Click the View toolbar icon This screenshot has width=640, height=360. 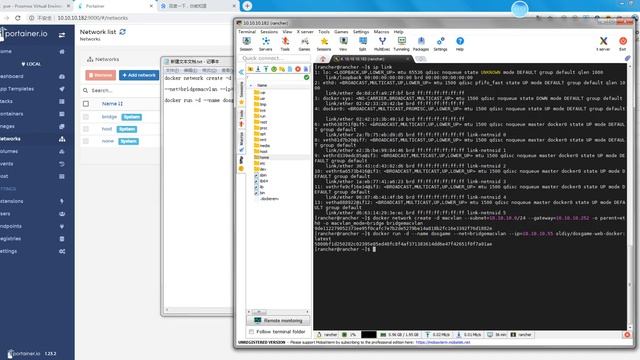click(x=343, y=44)
